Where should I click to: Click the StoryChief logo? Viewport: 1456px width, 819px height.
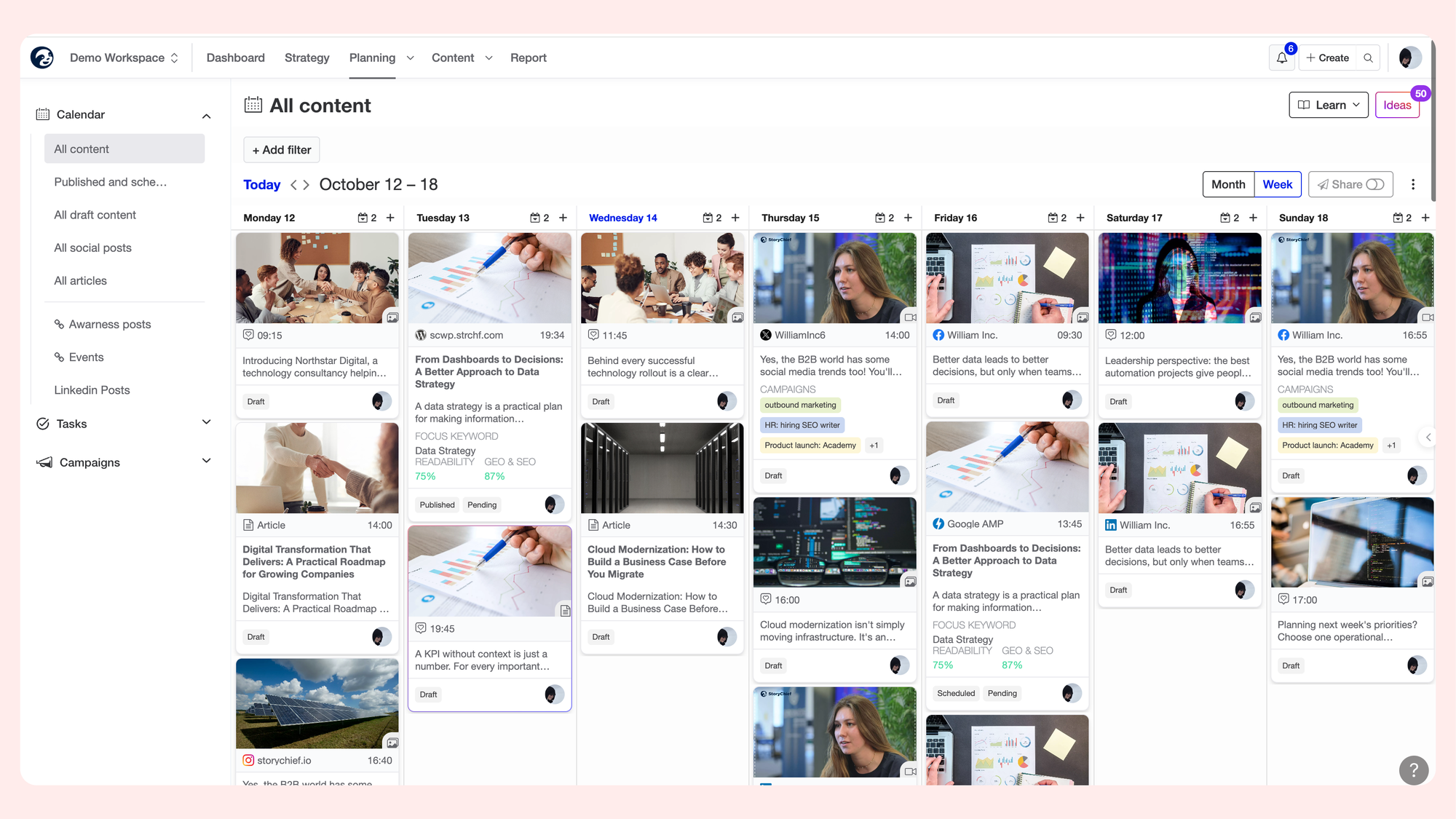pyautogui.click(x=42, y=58)
